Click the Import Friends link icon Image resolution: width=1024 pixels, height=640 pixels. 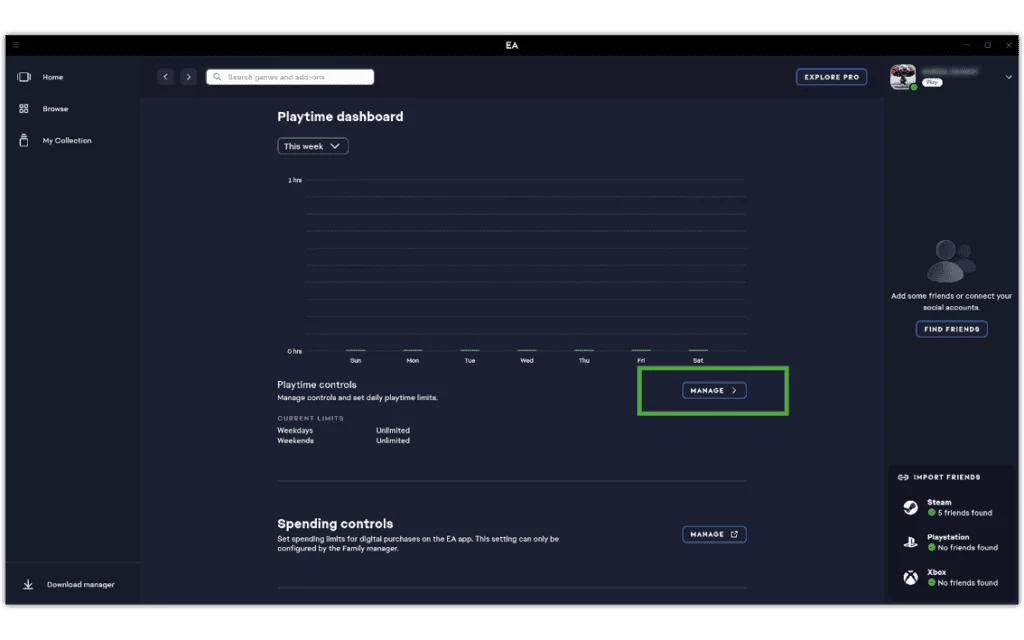coord(903,477)
